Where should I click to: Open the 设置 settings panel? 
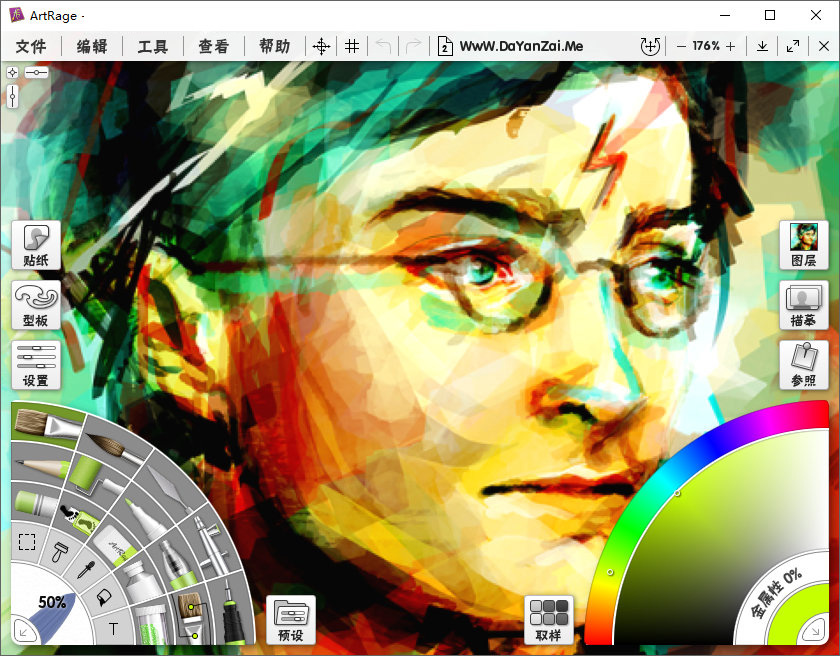pyautogui.click(x=36, y=365)
